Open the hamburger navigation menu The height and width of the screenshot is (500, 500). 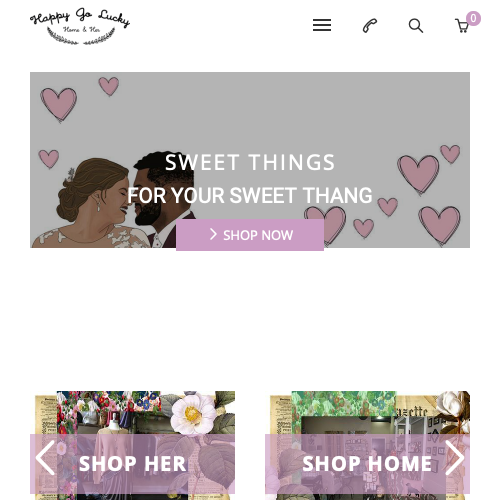tap(322, 25)
